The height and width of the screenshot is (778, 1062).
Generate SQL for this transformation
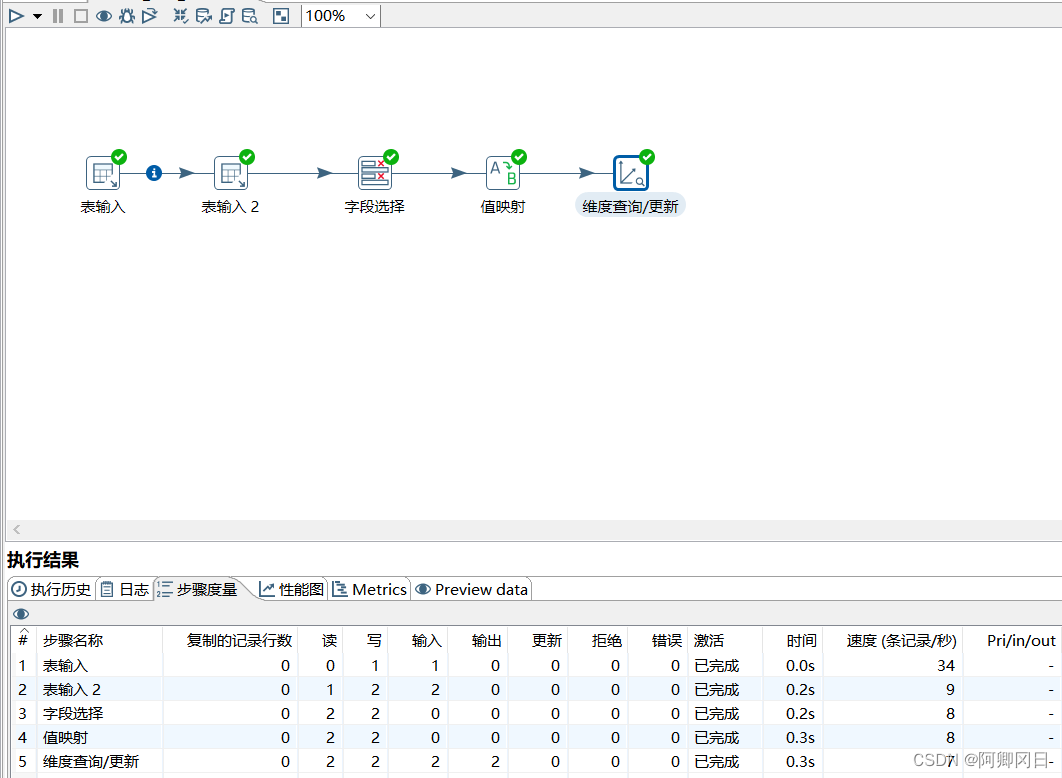tap(227, 16)
